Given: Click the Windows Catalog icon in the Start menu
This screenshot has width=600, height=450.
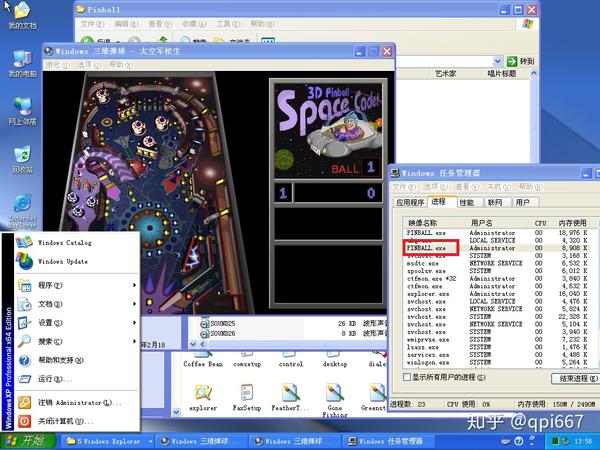Looking at the screenshot, I should point(24,242).
